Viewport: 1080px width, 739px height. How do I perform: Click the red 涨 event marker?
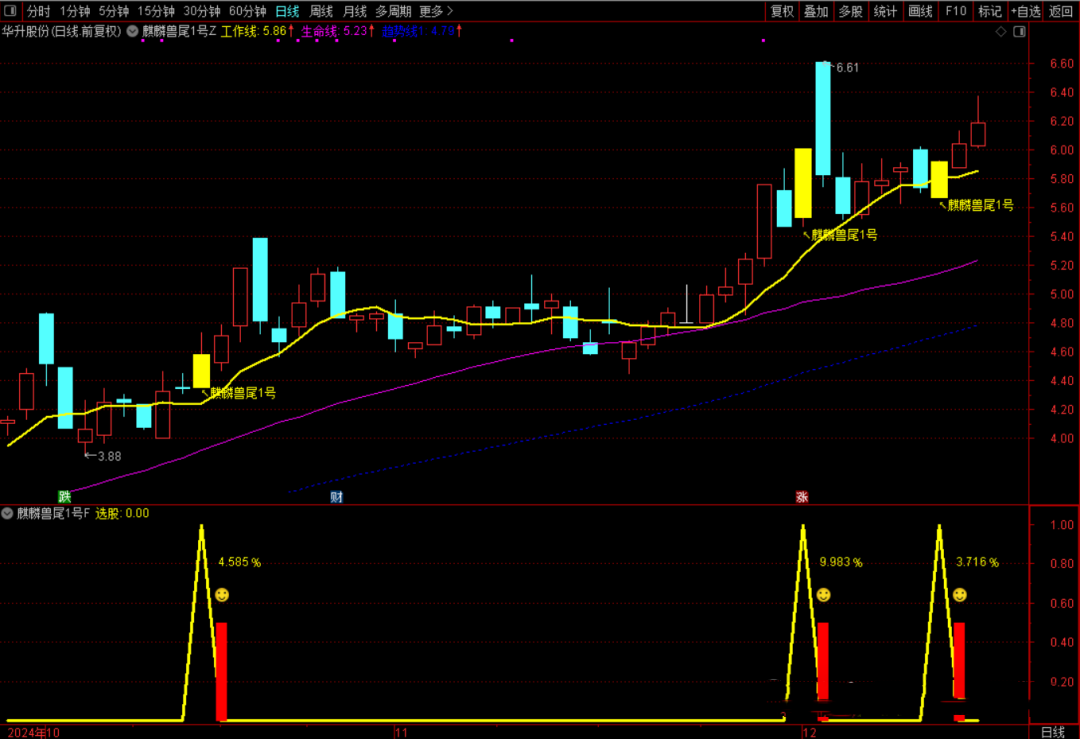(x=802, y=496)
